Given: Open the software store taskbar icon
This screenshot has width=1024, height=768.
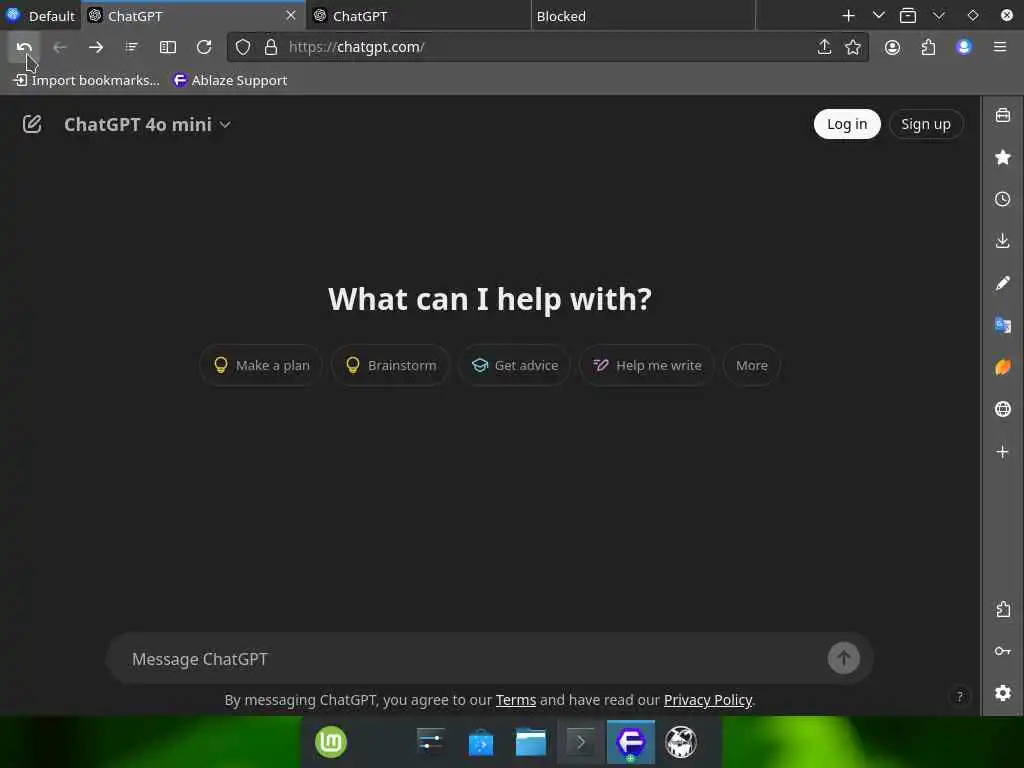Looking at the screenshot, I should (x=481, y=742).
